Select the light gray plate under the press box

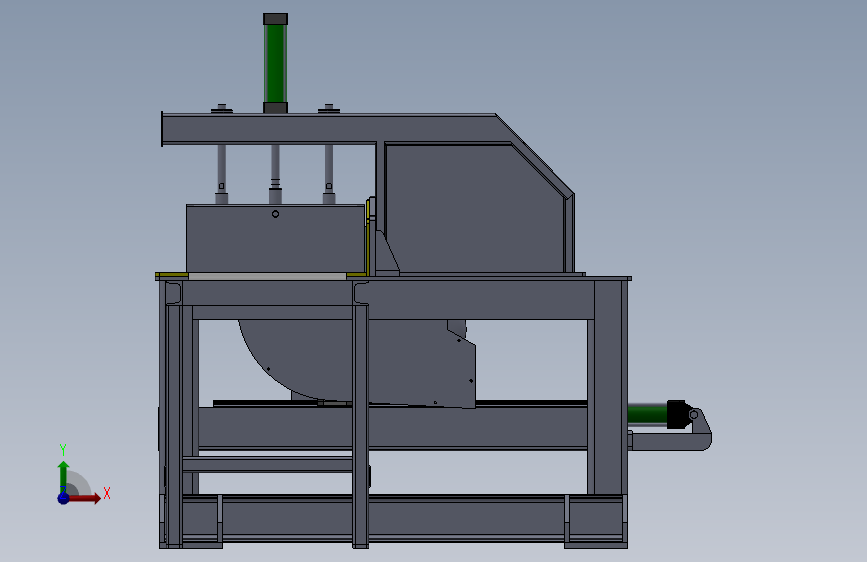[267, 276]
